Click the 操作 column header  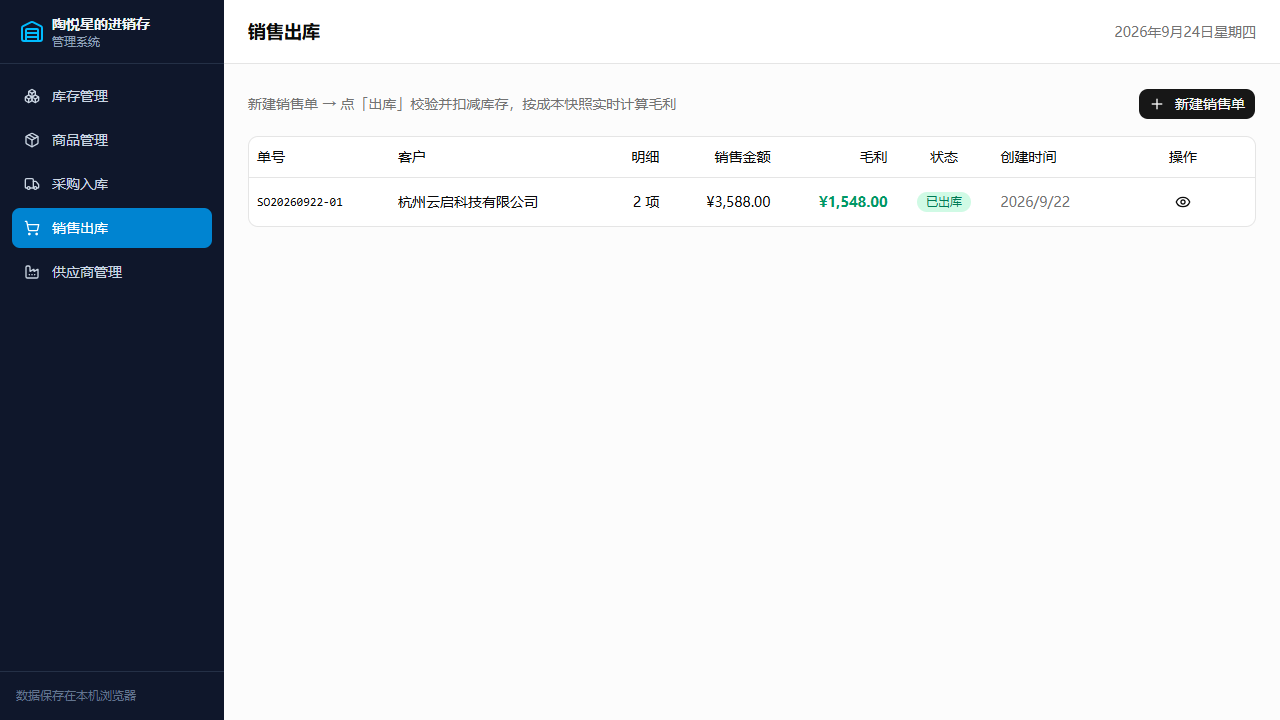1183,157
